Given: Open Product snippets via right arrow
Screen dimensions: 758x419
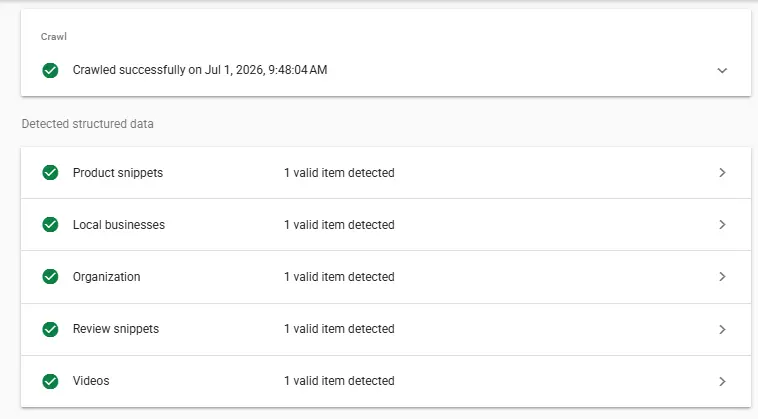Looking at the screenshot, I should [x=722, y=173].
